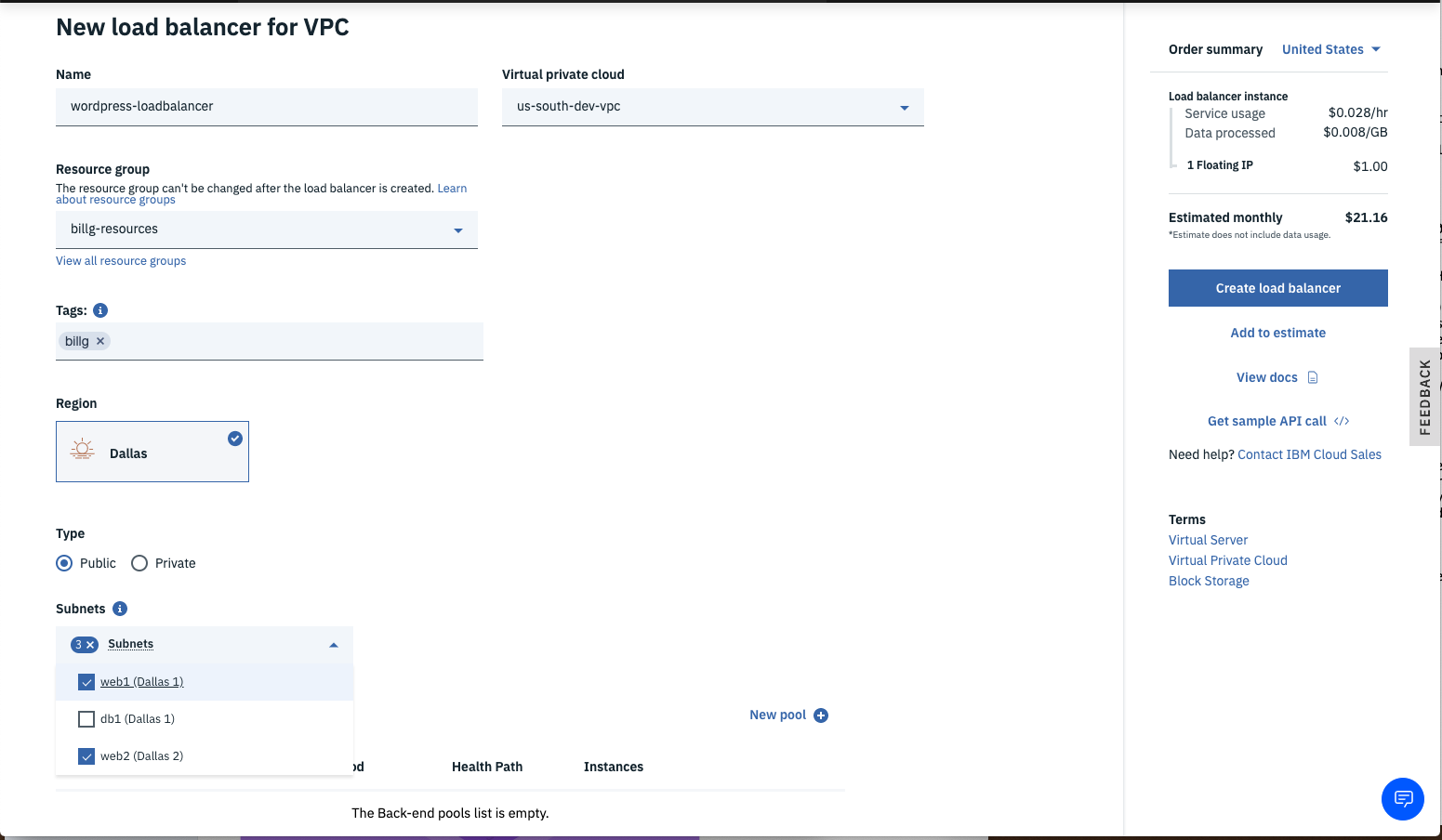Click the Tags info icon

click(100, 310)
